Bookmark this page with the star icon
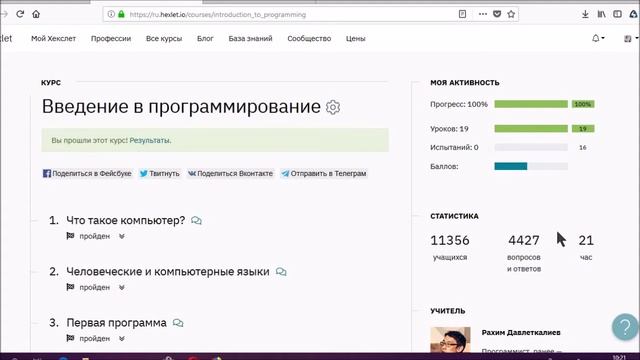The height and width of the screenshot is (360, 640). point(511,14)
